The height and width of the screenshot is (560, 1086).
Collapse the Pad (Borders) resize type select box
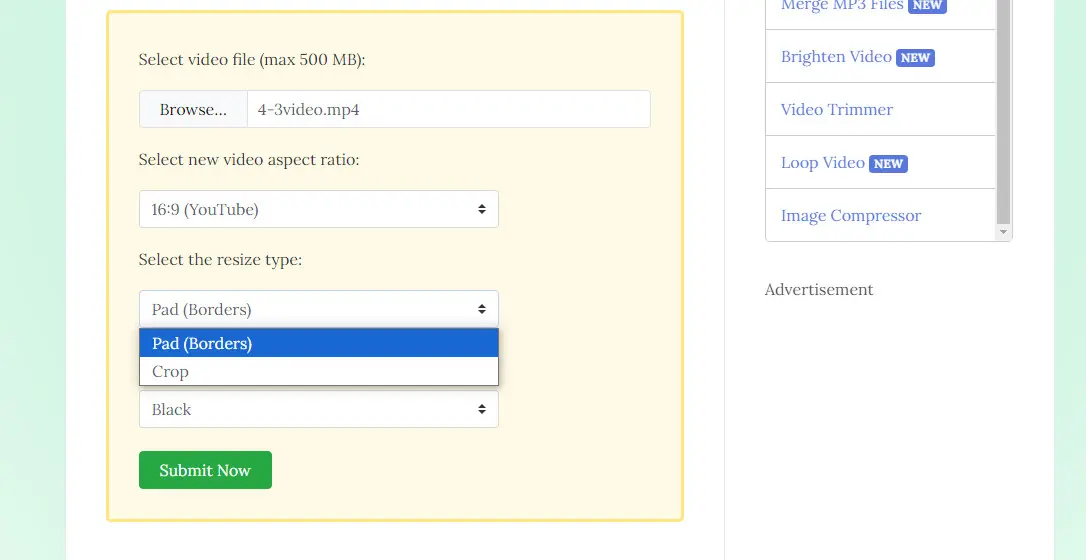pyautogui.click(x=318, y=309)
